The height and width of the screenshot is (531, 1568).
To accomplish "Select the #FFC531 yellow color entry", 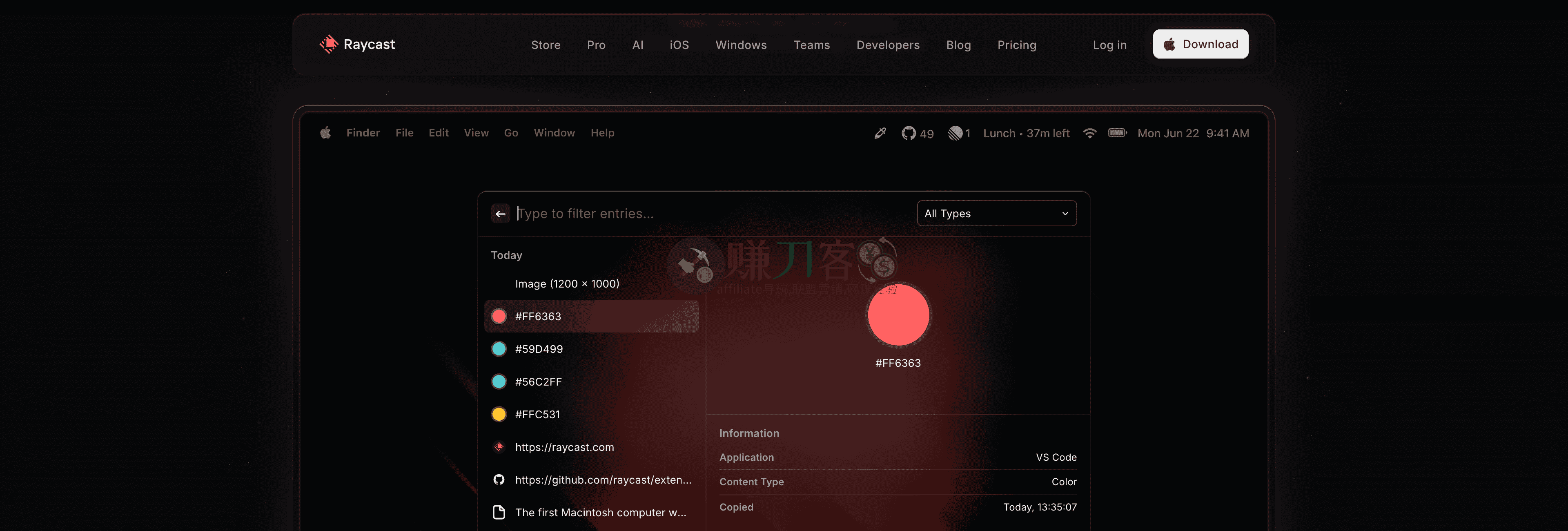I will (x=537, y=414).
